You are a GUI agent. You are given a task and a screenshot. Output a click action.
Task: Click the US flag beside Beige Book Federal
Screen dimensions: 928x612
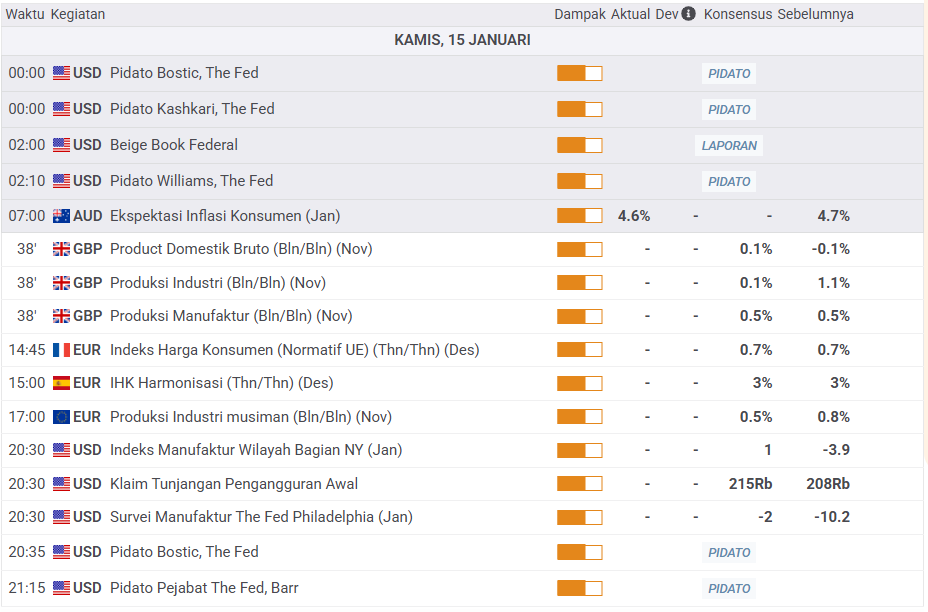[61, 145]
